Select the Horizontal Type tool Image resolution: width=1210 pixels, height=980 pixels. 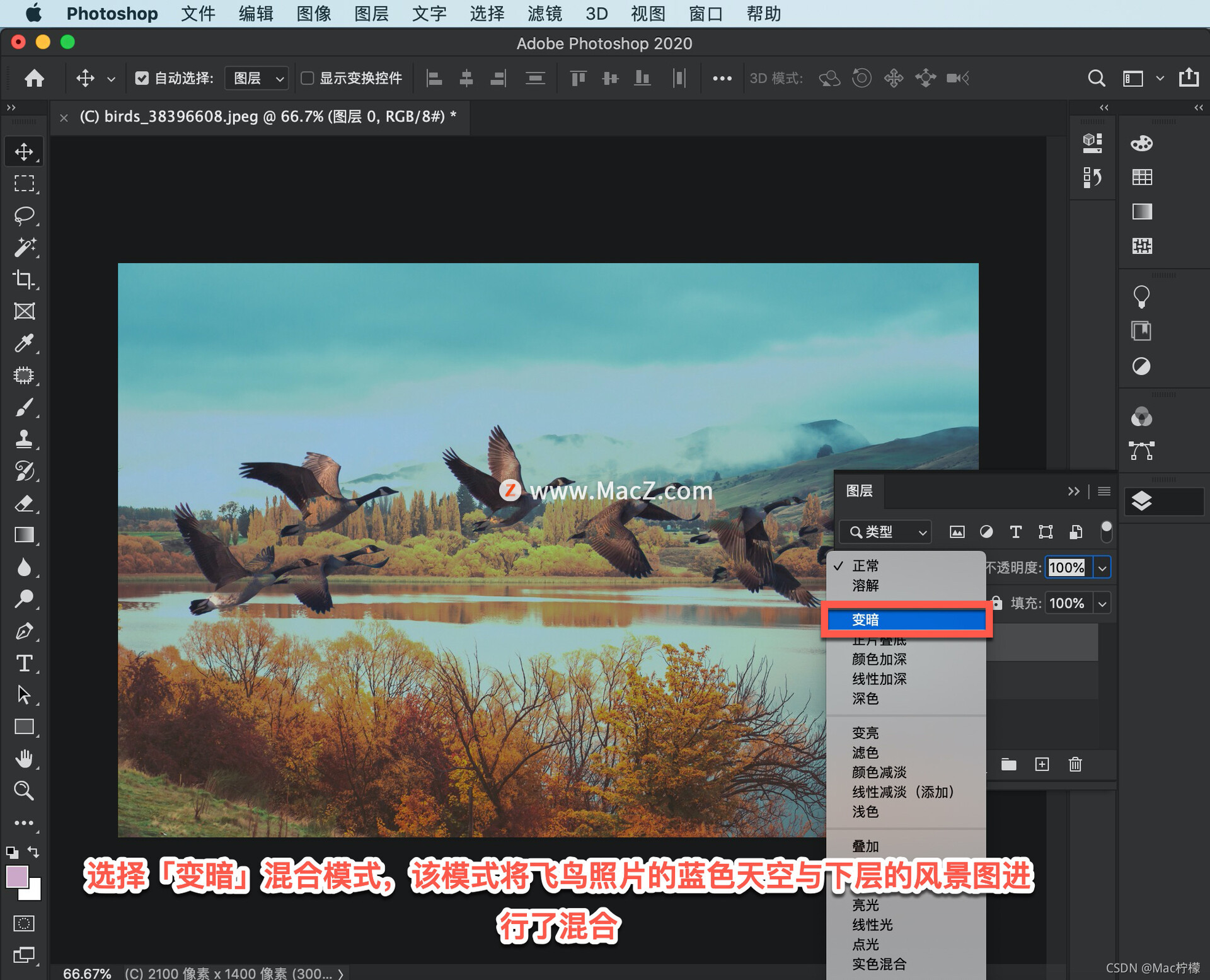coord(24,663)
